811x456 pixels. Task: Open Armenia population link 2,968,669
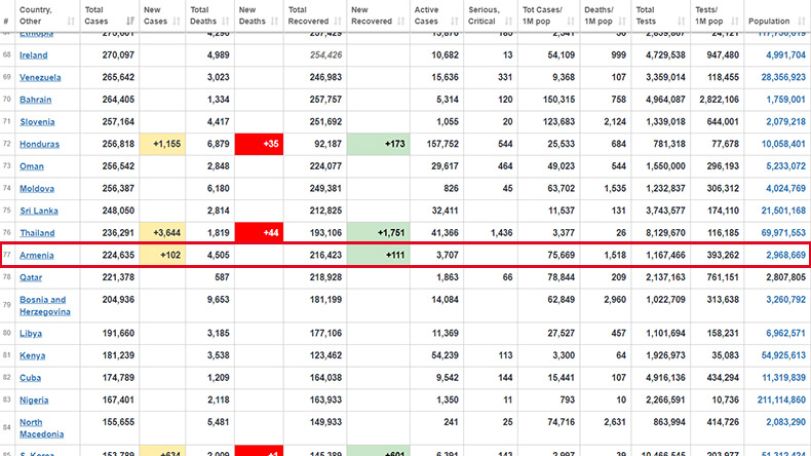tap(786, 255)
